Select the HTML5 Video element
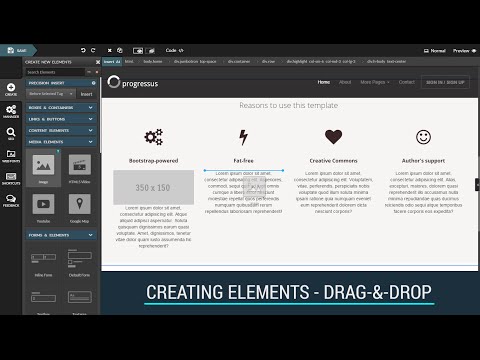Image resolution: width=480 pixels, height=360 pixels. coord(80,168)
